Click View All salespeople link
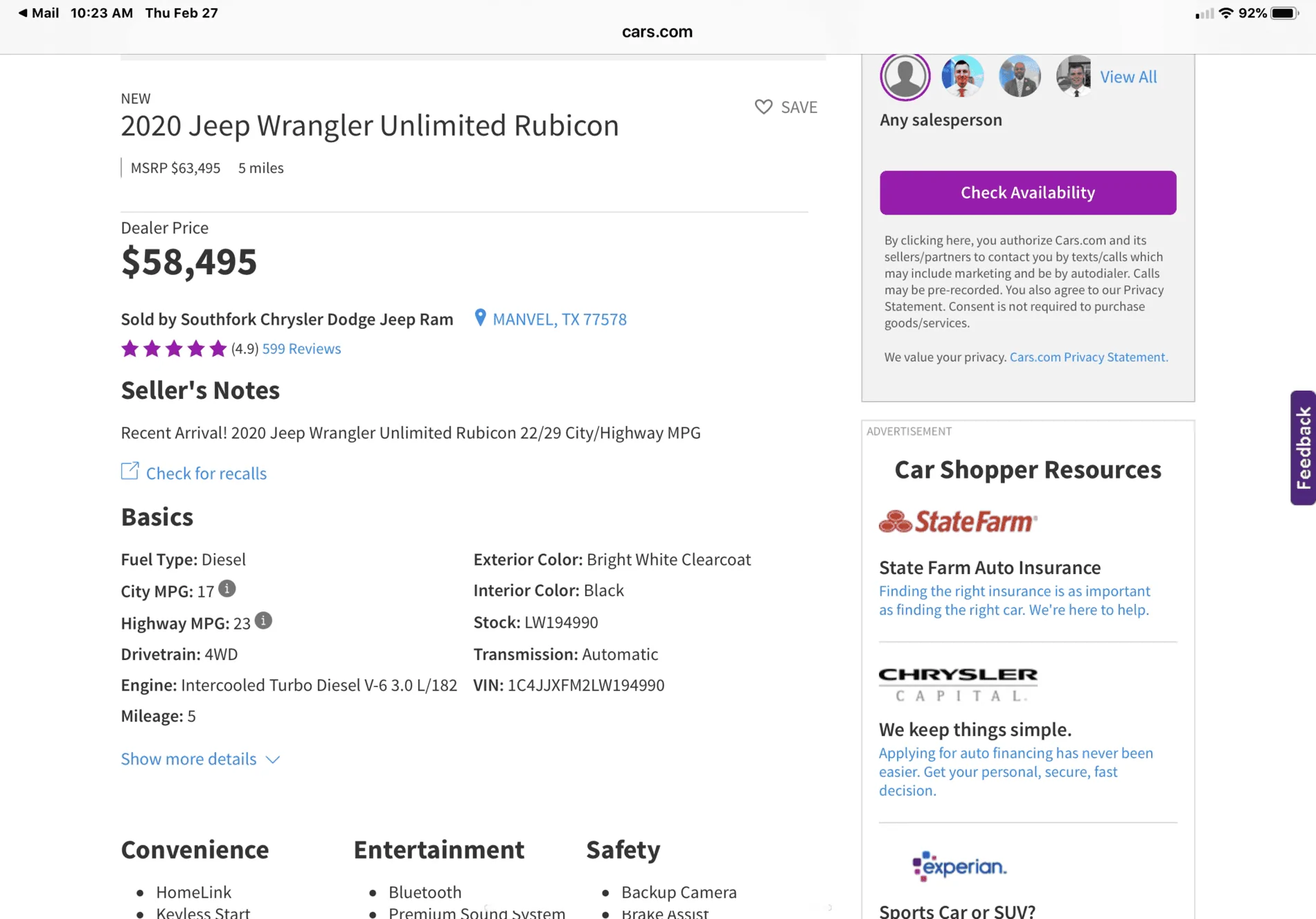 1128,77
